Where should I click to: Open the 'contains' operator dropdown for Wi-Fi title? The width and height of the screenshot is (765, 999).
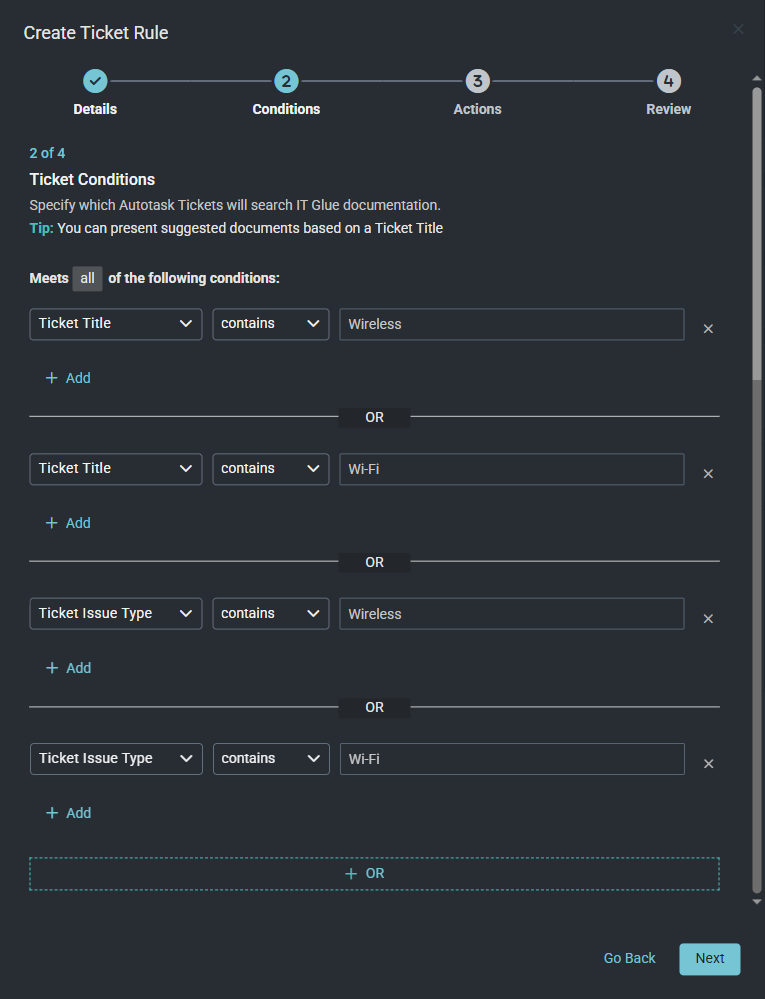tap(271, 469)
